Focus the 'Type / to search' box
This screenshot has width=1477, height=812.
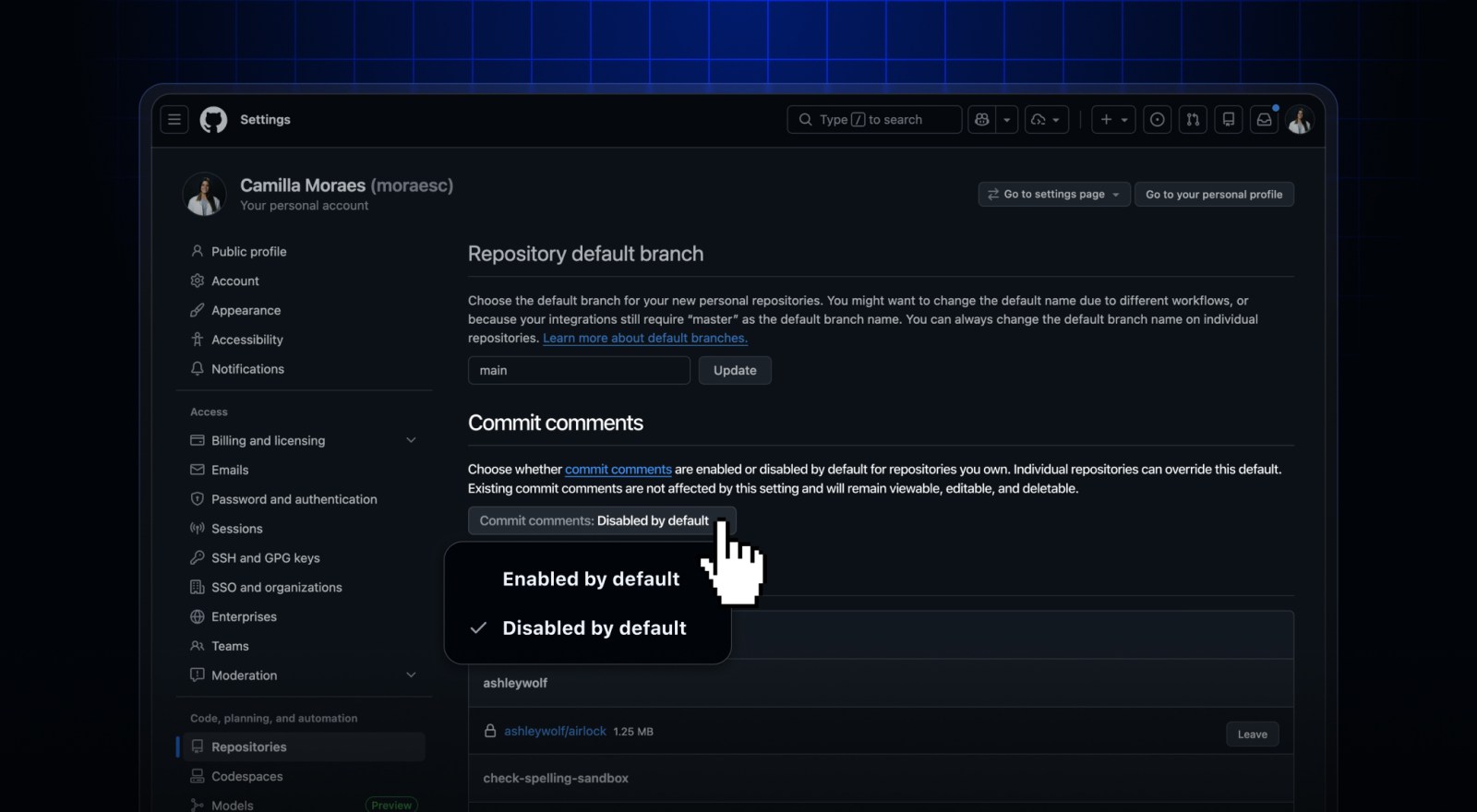point(874,120)
